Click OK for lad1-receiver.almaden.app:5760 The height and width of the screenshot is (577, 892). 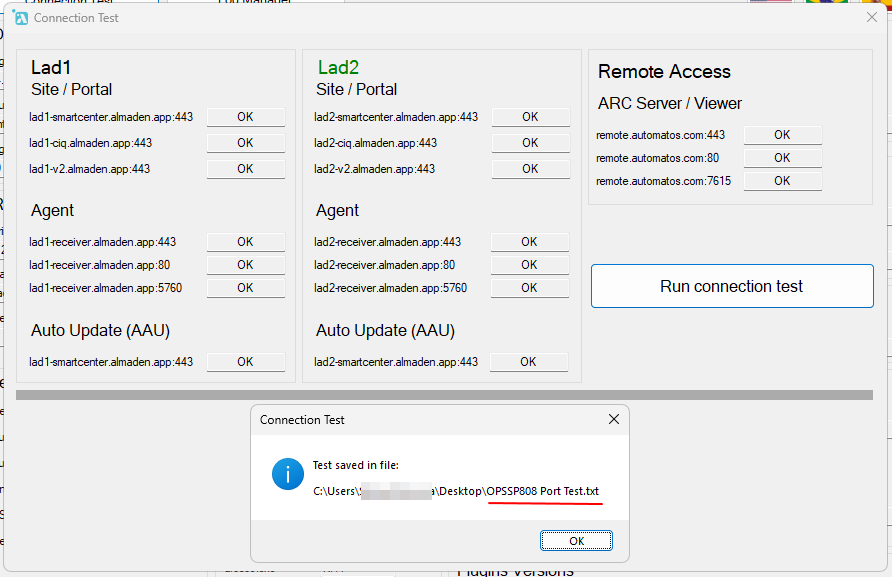click(245, 287)
